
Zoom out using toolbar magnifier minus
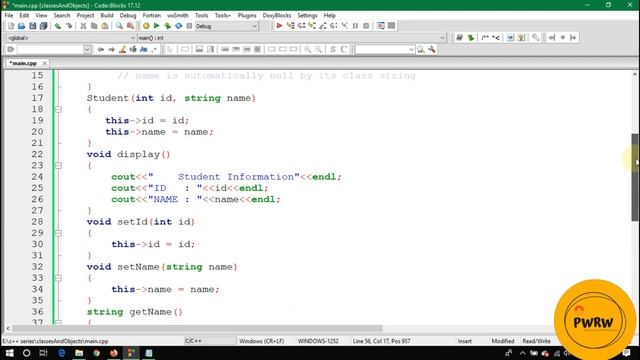click(318, 49)
